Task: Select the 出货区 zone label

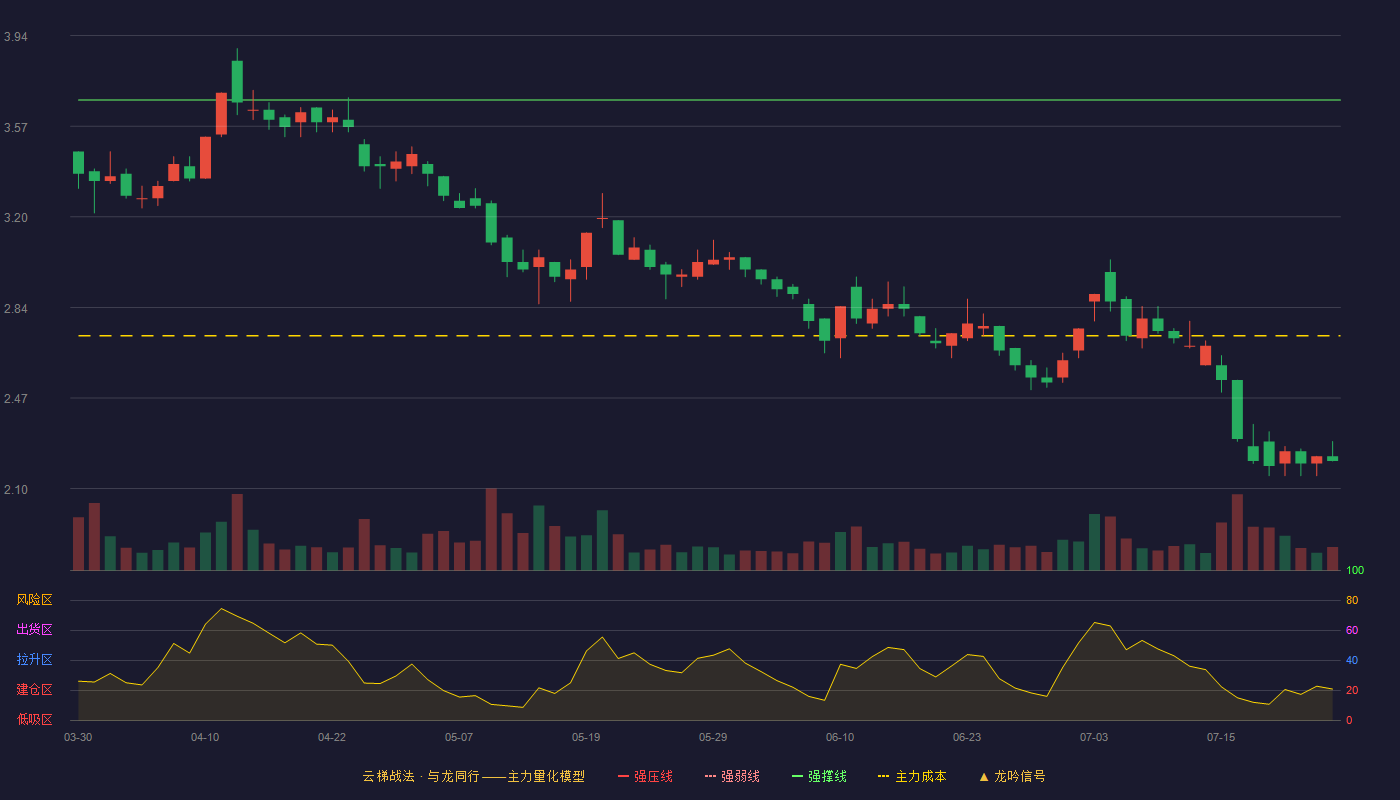Action: coord(34,630)
